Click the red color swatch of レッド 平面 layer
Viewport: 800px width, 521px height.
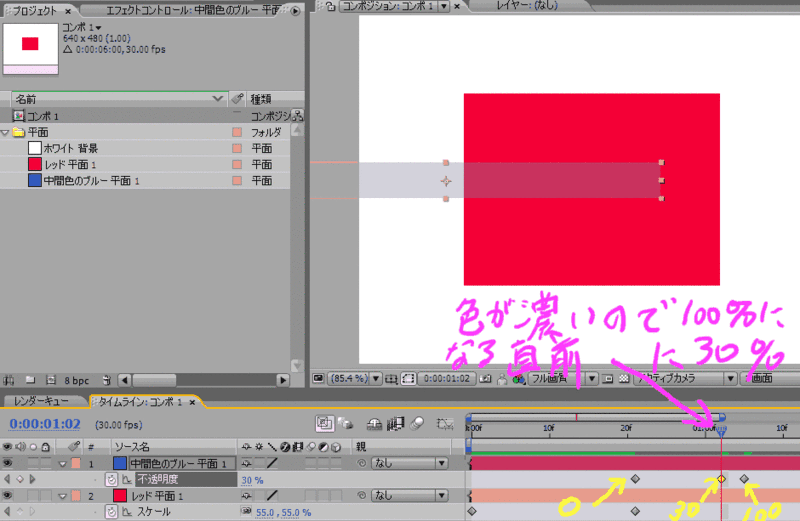[x=120, y=495]
